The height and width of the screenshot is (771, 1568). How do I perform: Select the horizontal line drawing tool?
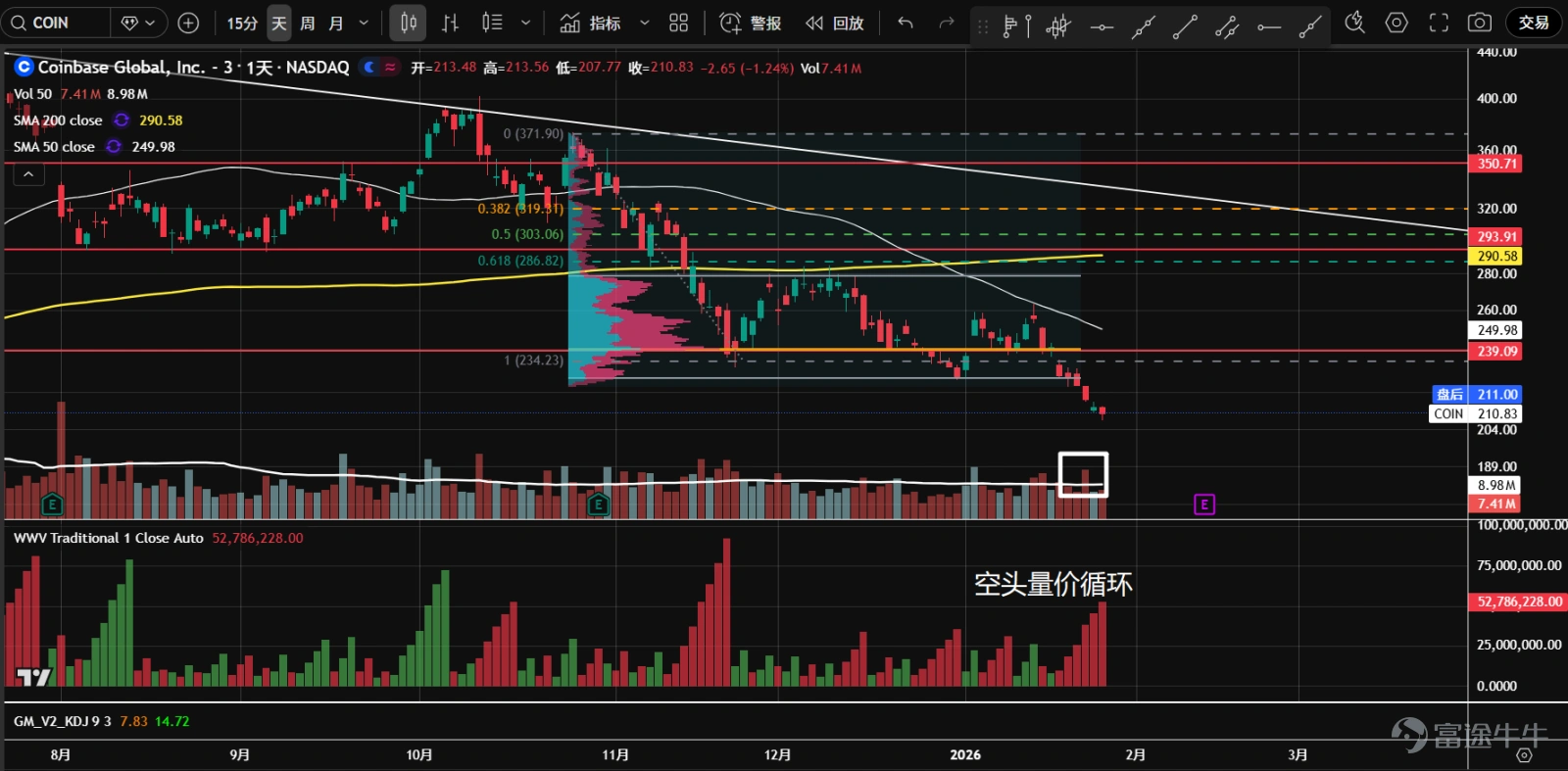(1102, 26)
